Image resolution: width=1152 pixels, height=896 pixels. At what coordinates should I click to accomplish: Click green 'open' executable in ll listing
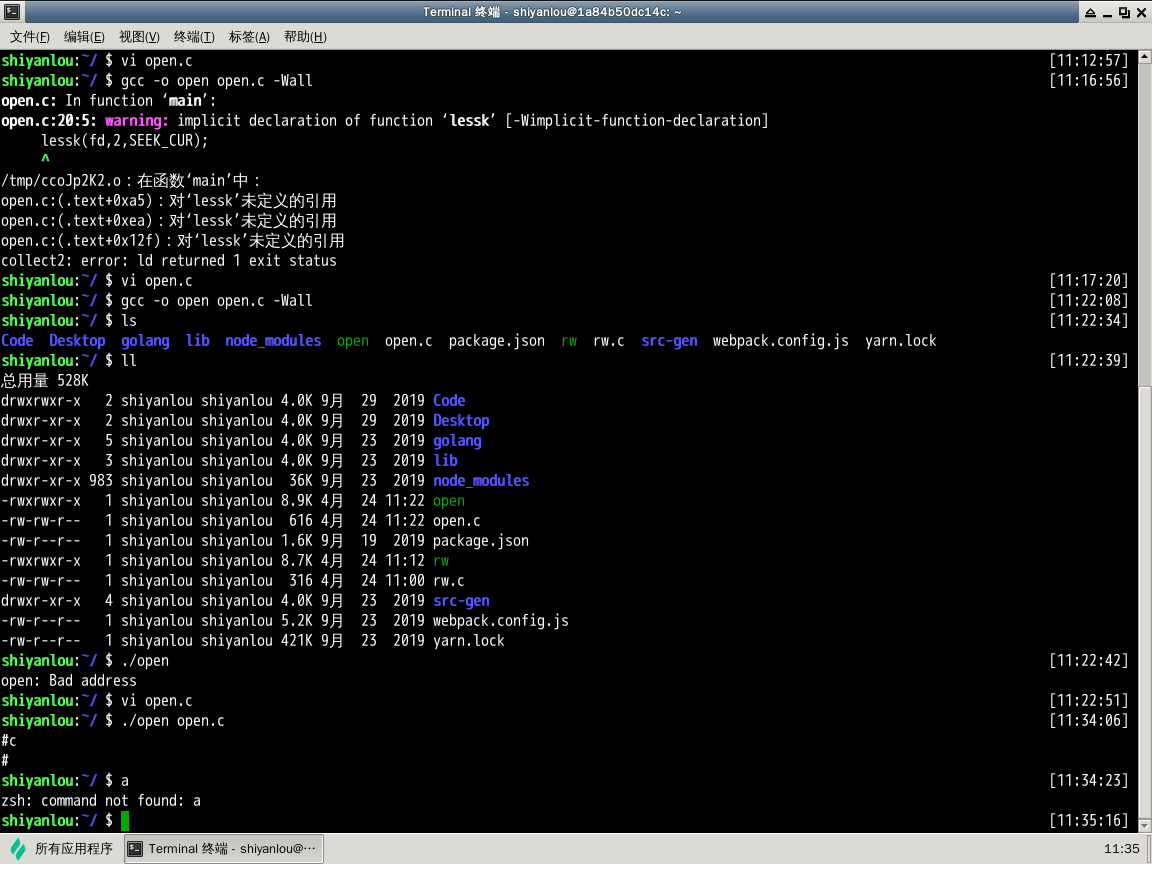coord(449,501)
